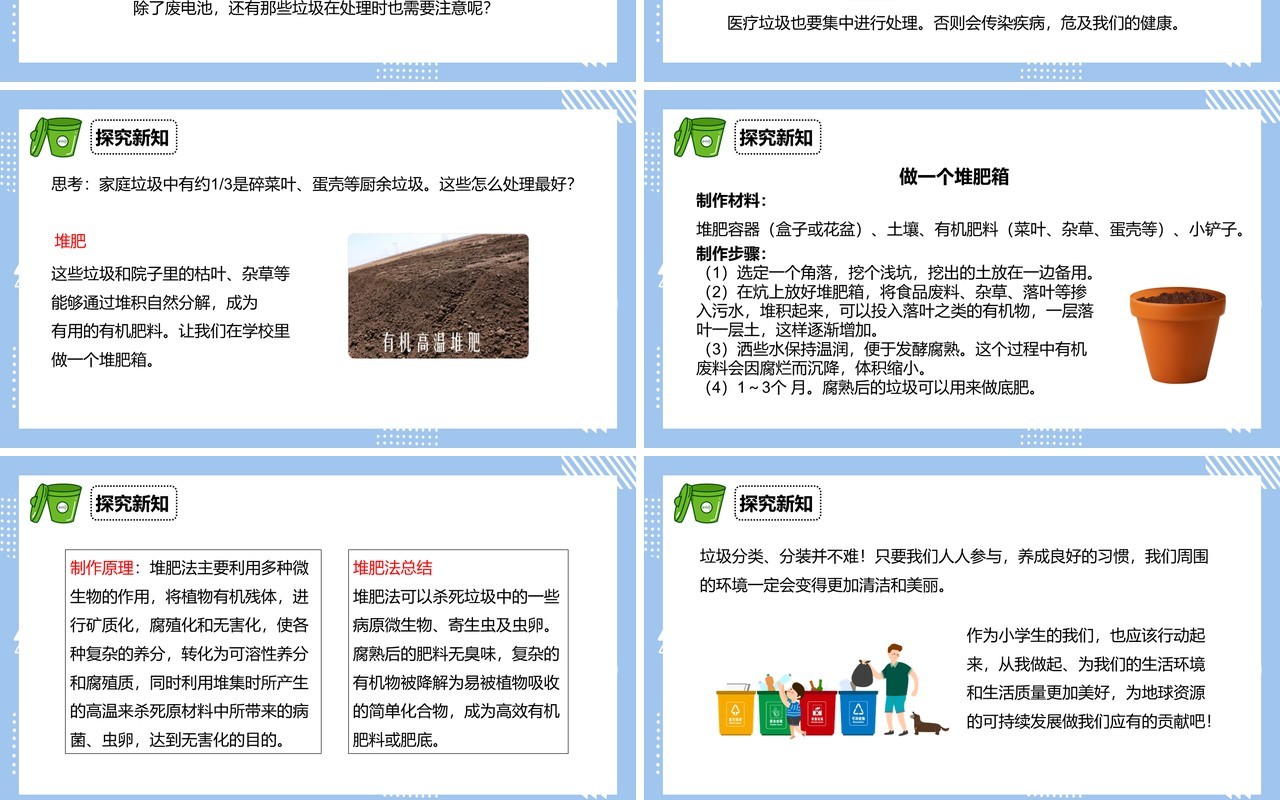The height and width of the screenshot is (800, 1280).
Task: Click the green bin icon on the 做一个堆肥箱 slide
Action: 699,137
